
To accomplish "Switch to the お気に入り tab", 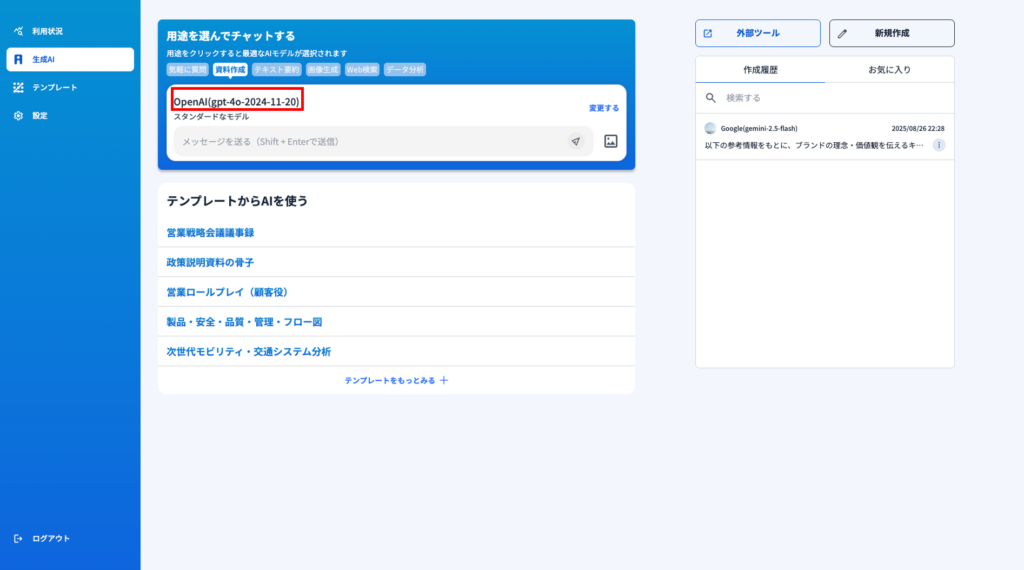I will [889, 70].
